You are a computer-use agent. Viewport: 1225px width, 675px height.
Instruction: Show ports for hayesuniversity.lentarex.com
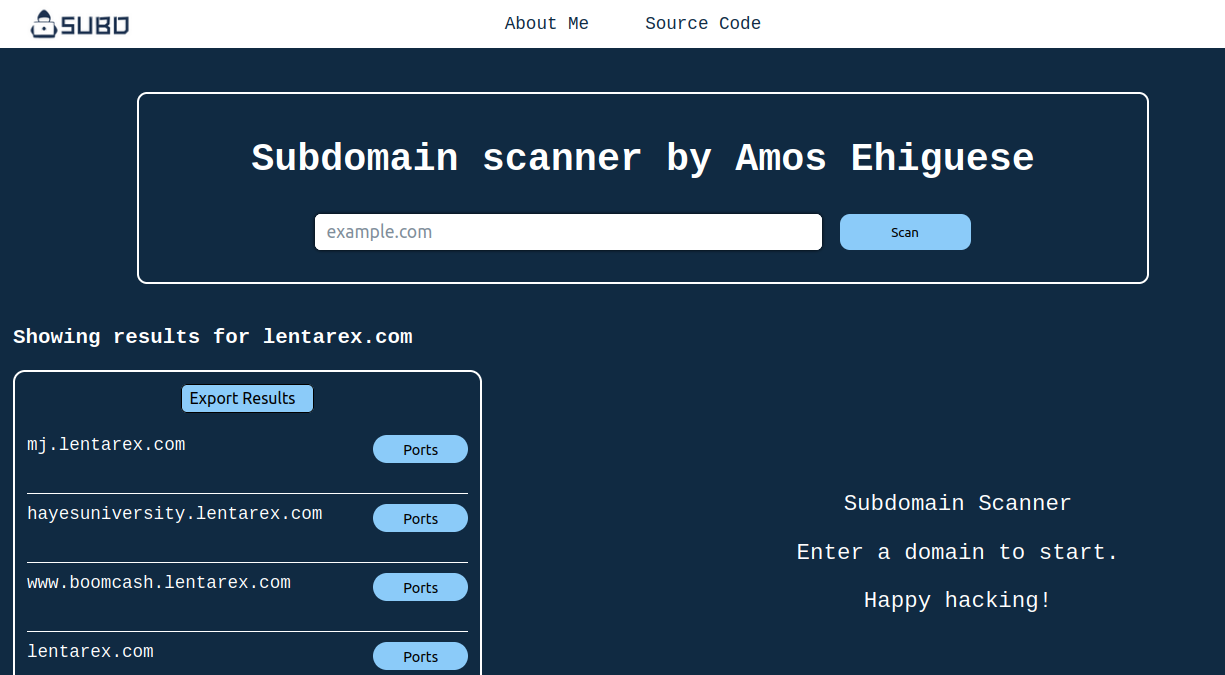(420, 518)
